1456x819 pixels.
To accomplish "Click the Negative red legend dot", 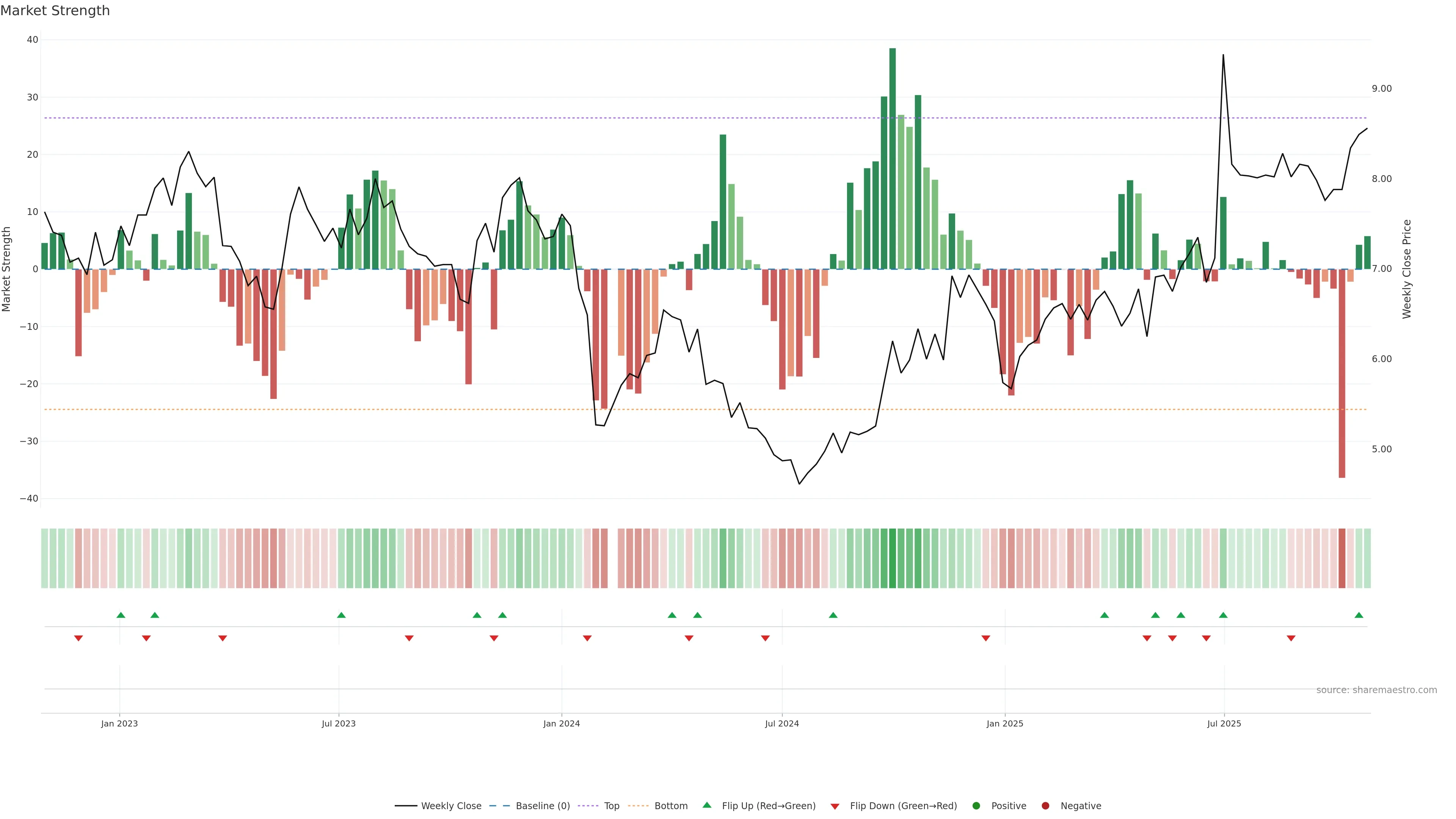I will 1045,806.
